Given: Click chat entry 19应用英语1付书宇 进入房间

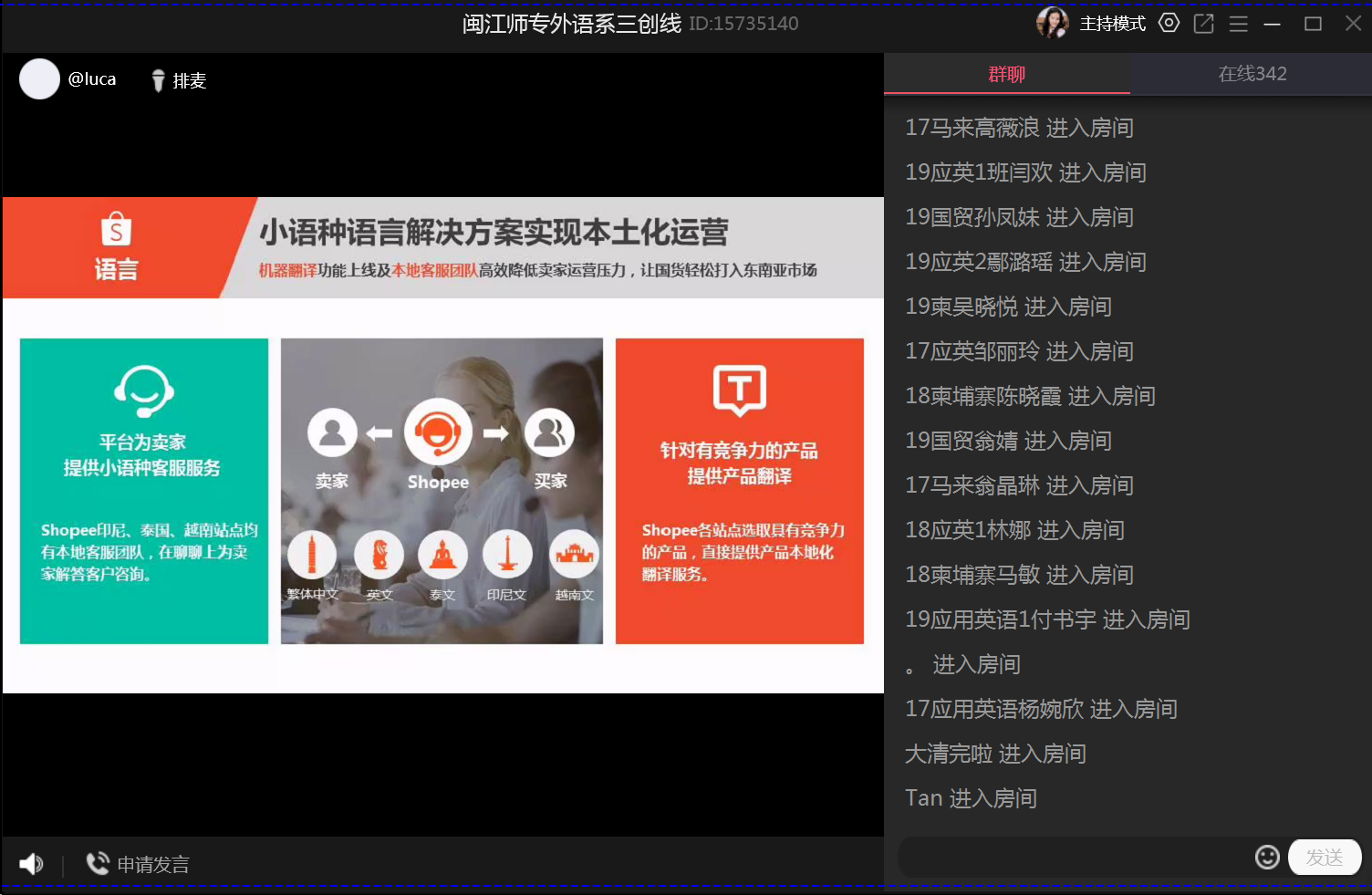Looking at the screenshot, I should [1047, 619].
